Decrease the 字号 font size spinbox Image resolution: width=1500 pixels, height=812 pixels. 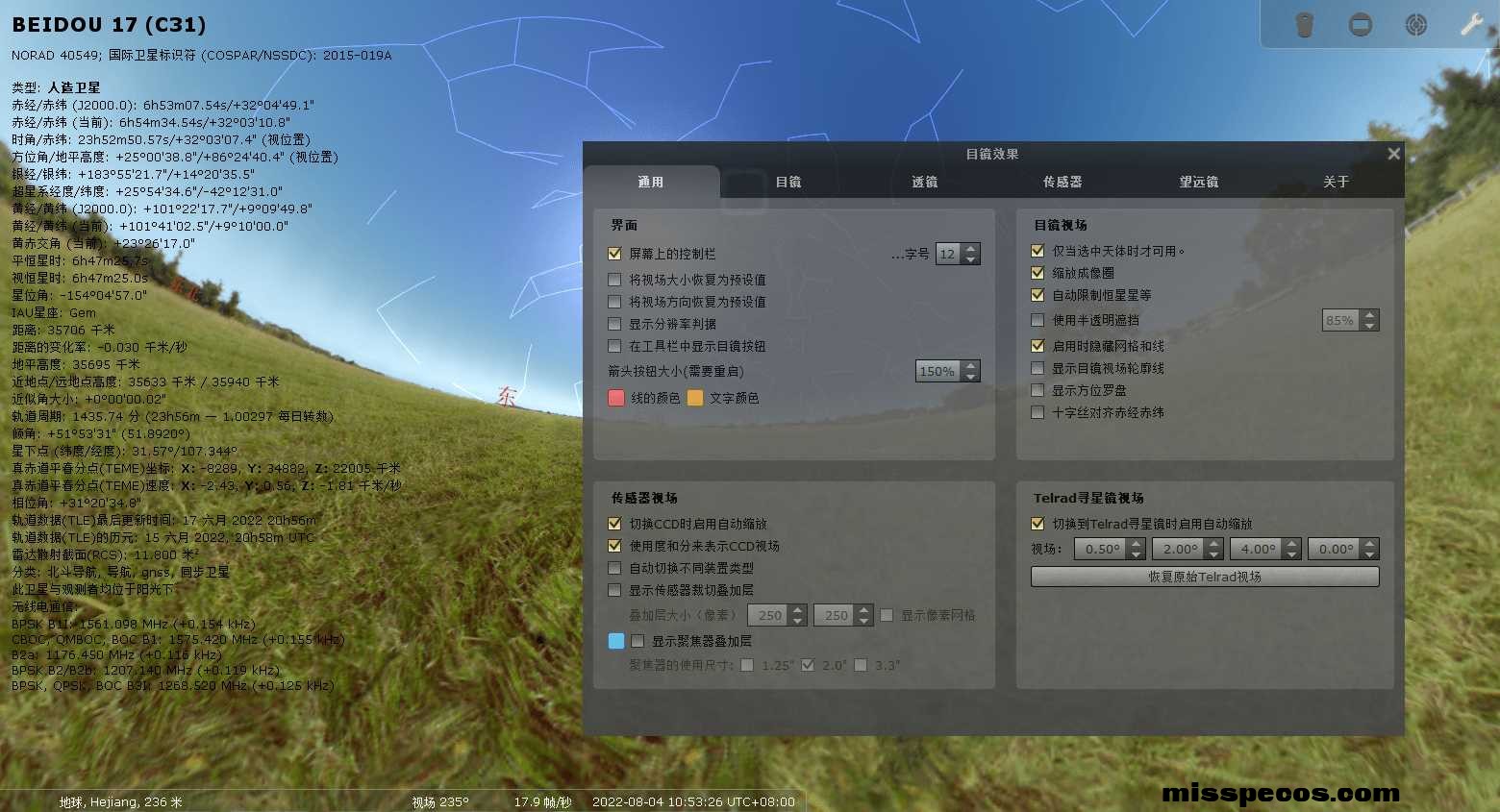(x=970, y=259)
